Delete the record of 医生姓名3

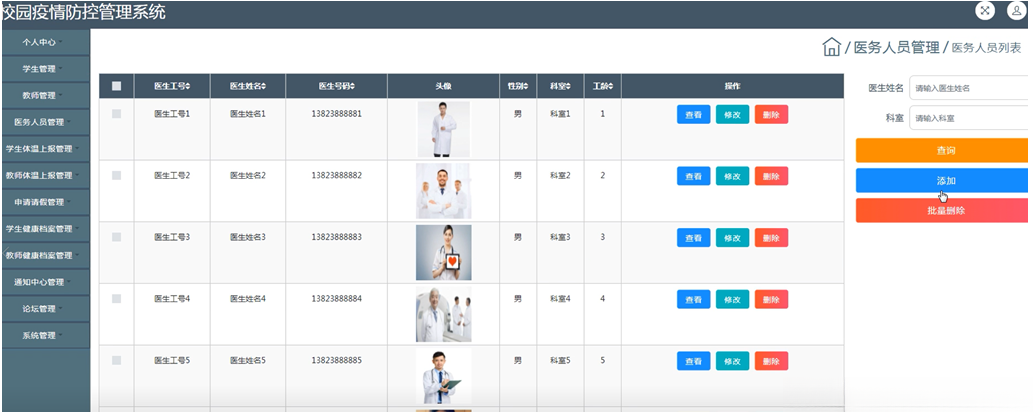click(771, 238)
